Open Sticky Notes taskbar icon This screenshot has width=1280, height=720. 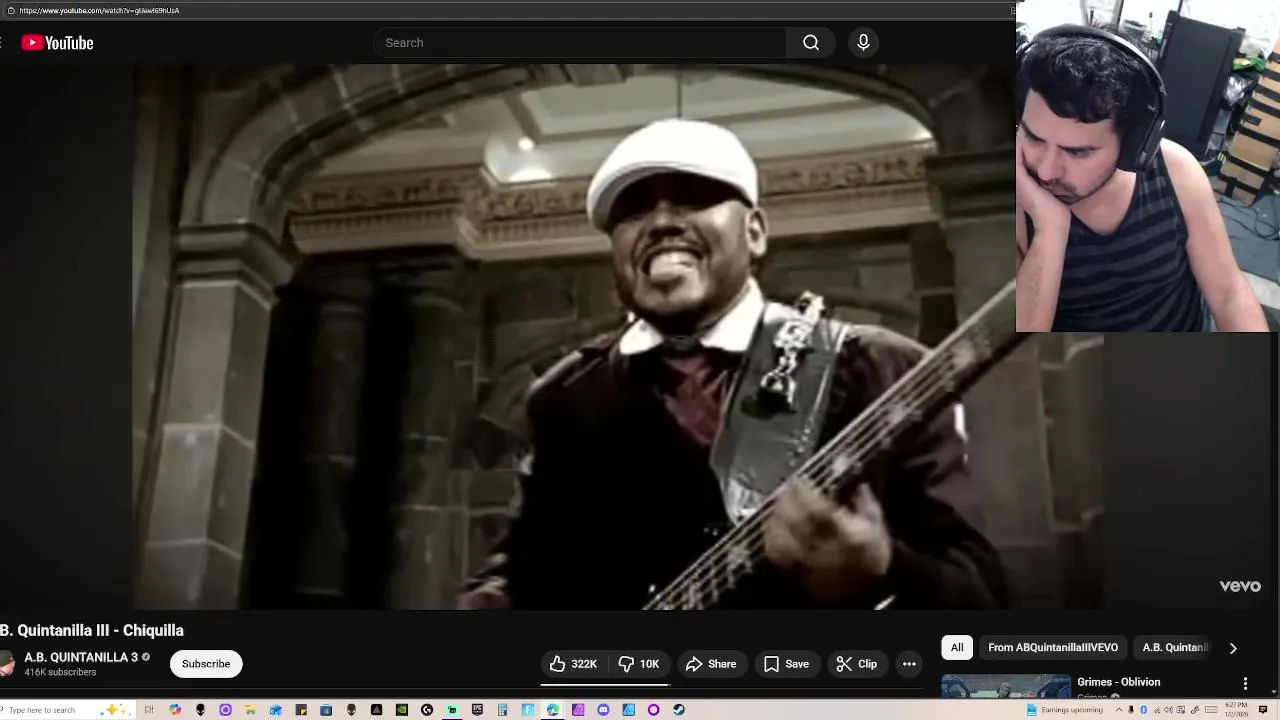tap(301, 710)
